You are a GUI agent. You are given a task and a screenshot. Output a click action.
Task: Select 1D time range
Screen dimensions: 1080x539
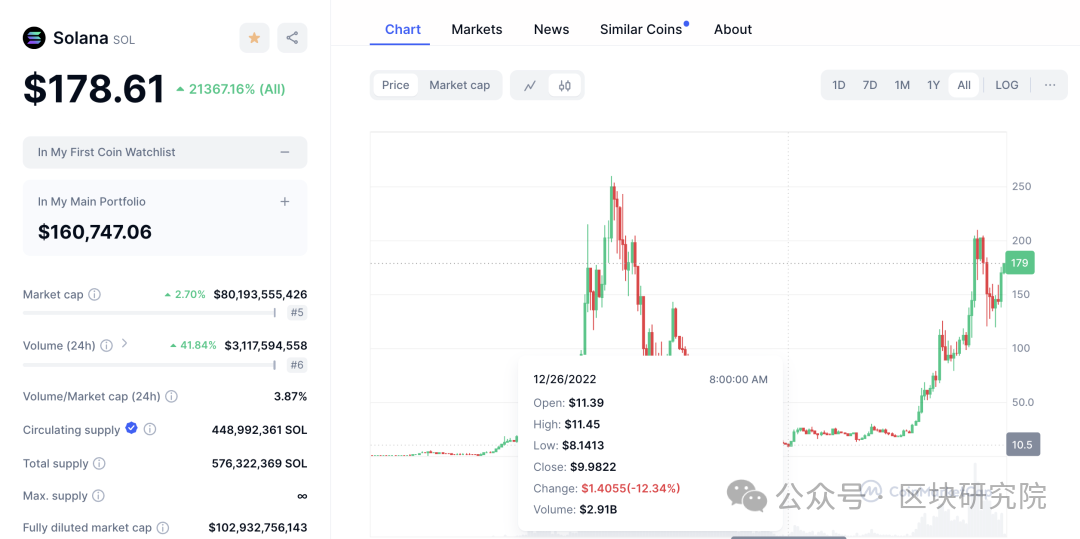[x=838, y=85]
